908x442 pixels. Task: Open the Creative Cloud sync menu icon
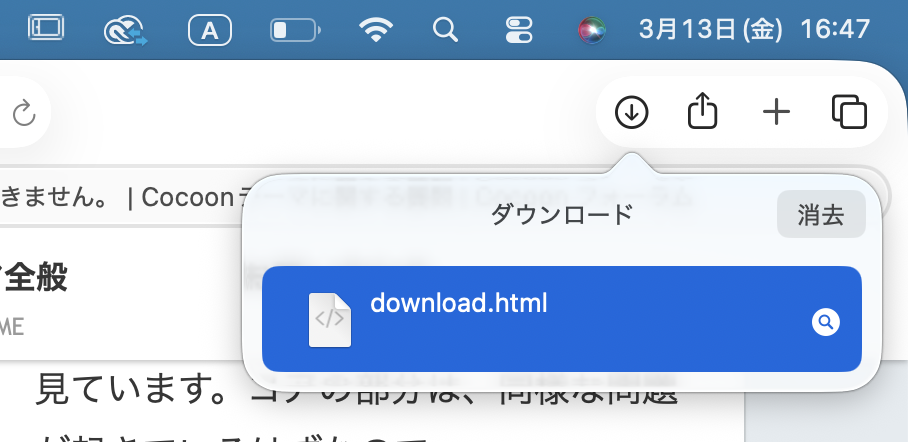coord(125,31)
